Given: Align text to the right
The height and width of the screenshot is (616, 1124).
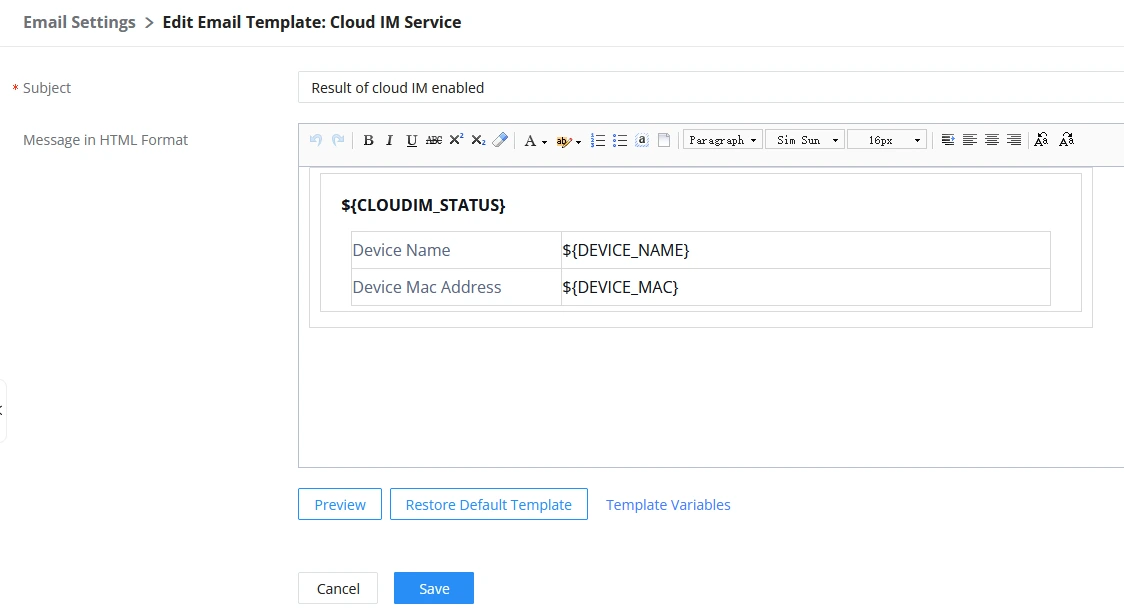Looking at the screenshot, I should [x=1014, y=140].
